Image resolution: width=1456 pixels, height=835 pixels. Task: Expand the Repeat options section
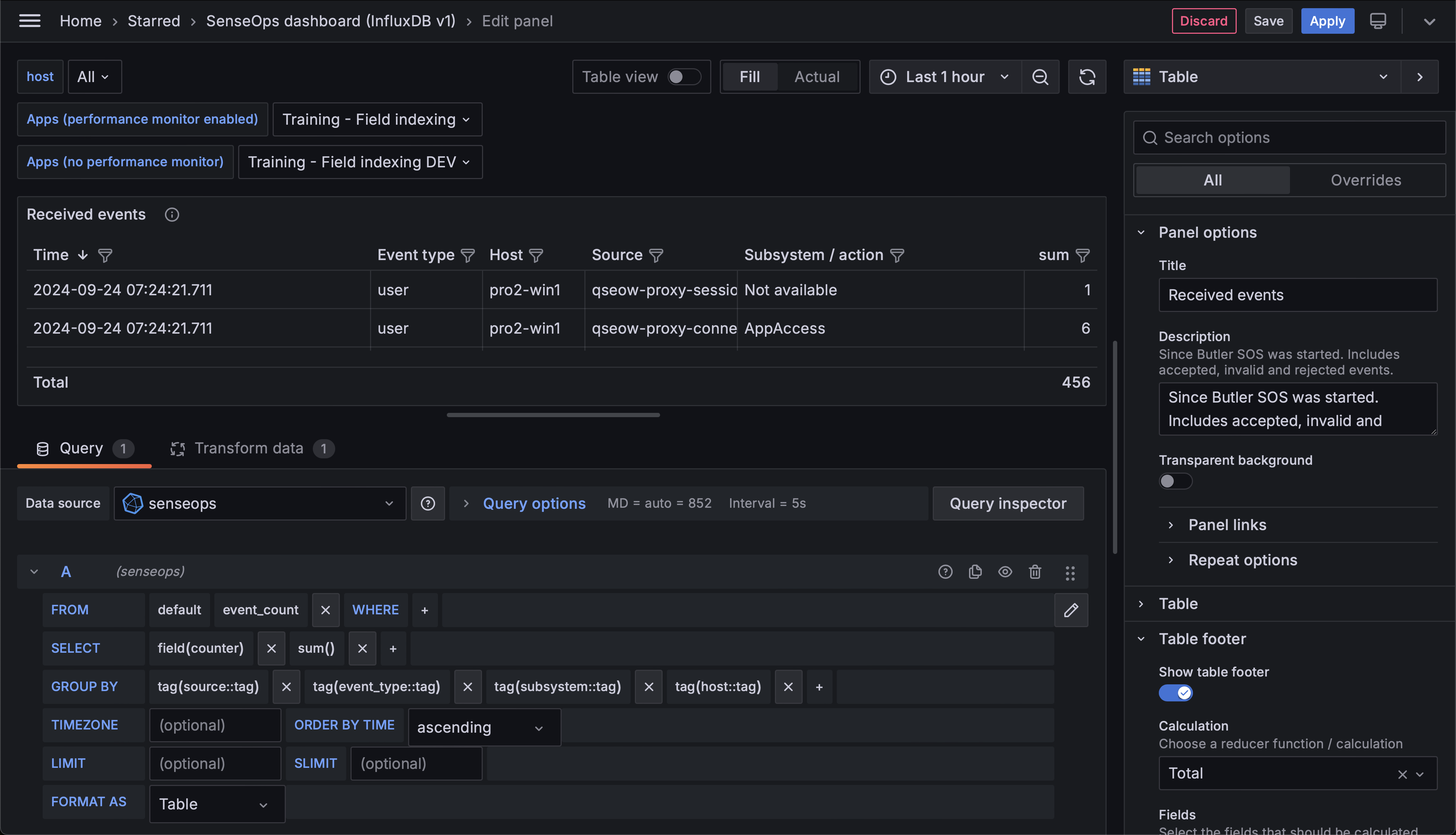pos(1243,560)
